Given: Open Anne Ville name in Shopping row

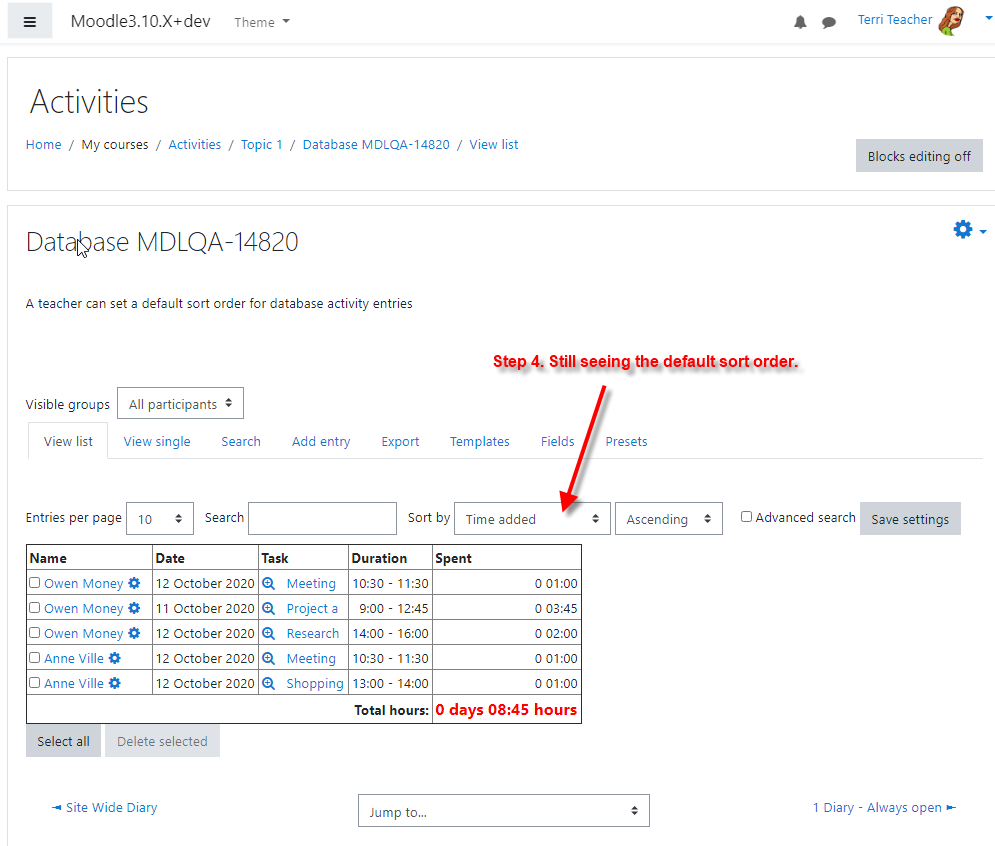Looking at the screenshot, I should coord(74,684).
